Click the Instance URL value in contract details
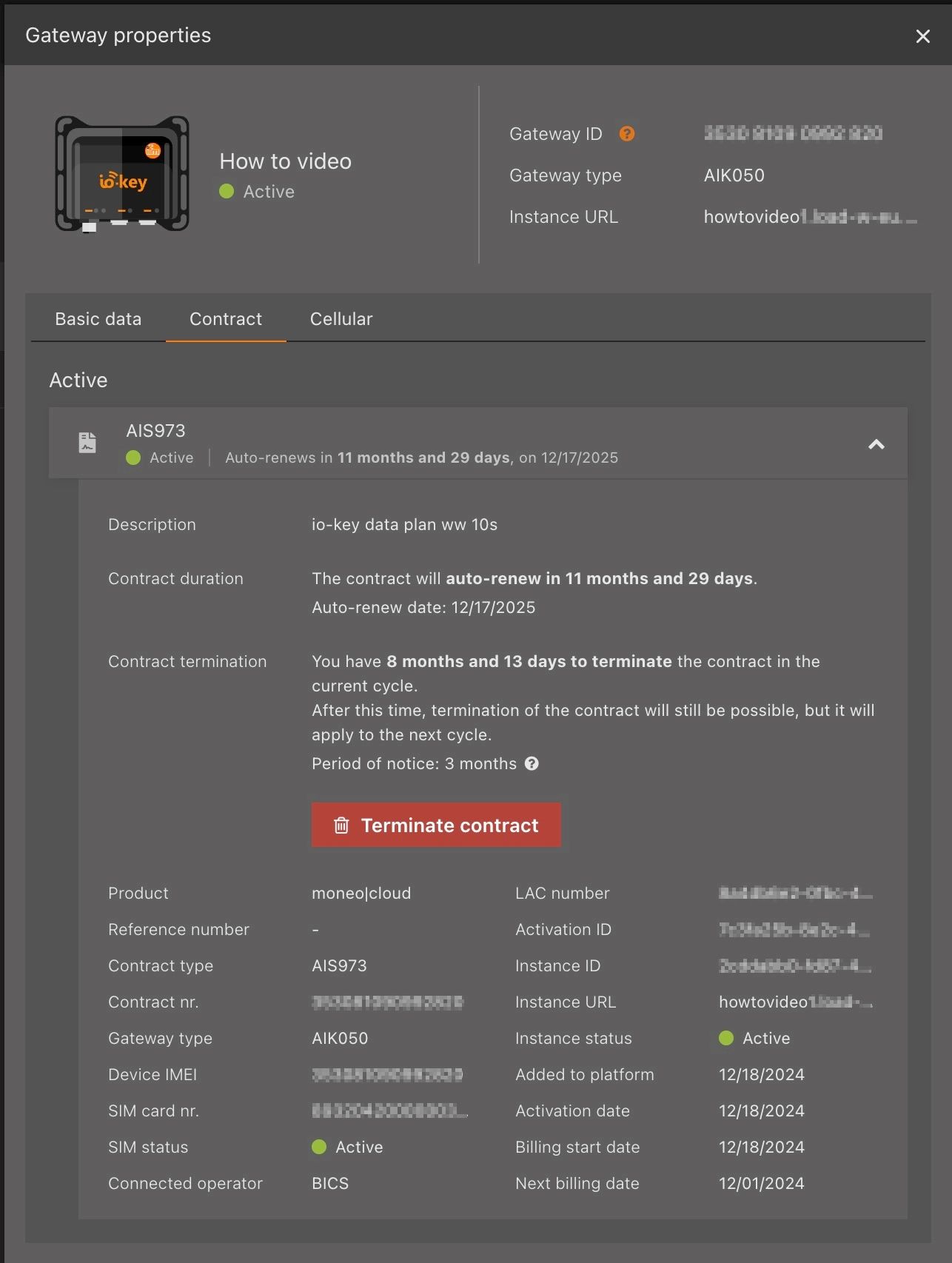Viewport: 952px width, 1263px height. click(795, 1002)
